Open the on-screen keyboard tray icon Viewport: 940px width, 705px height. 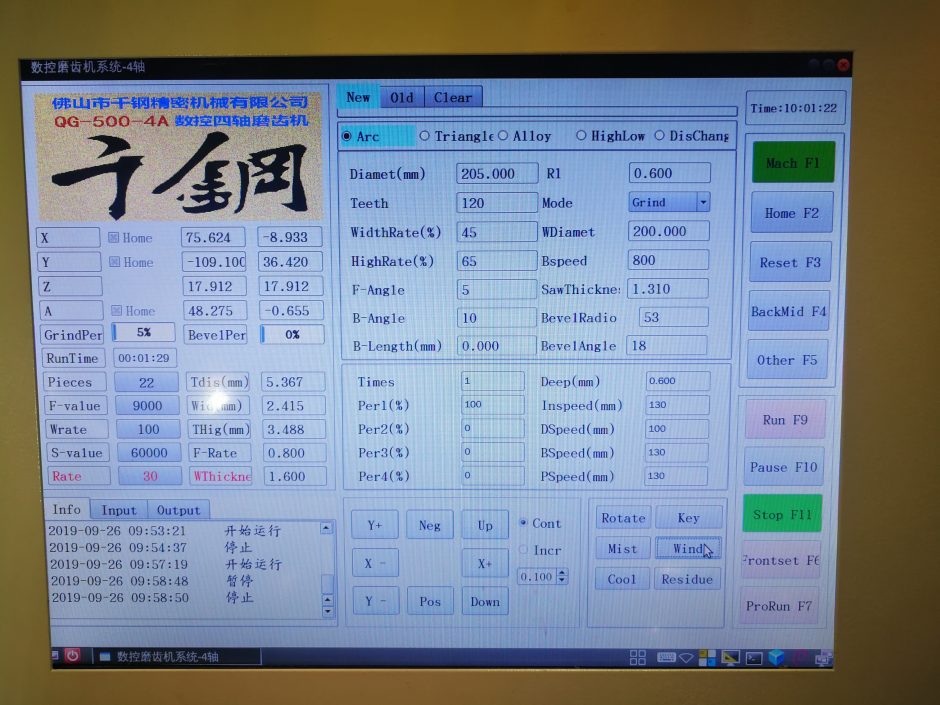(x=665, y=657)
